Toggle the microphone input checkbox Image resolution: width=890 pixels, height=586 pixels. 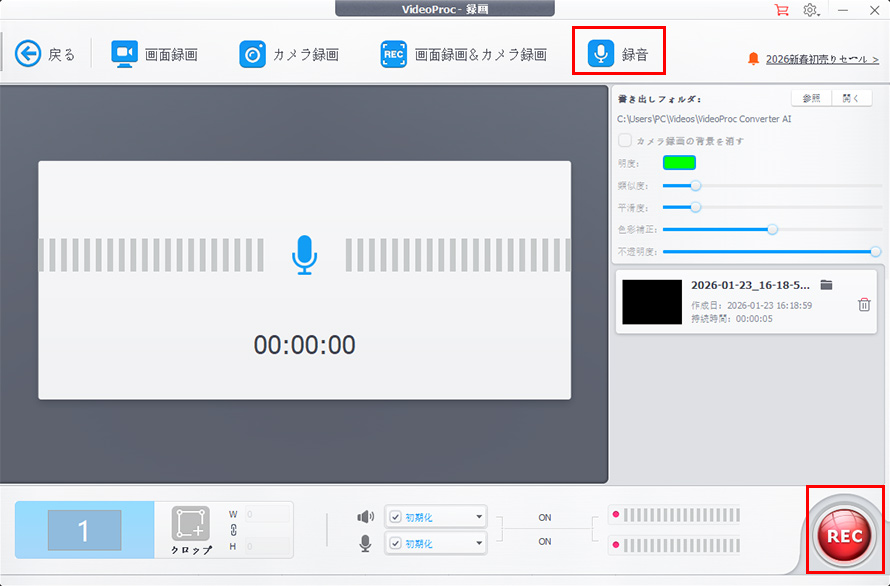(x=396, y=543)
